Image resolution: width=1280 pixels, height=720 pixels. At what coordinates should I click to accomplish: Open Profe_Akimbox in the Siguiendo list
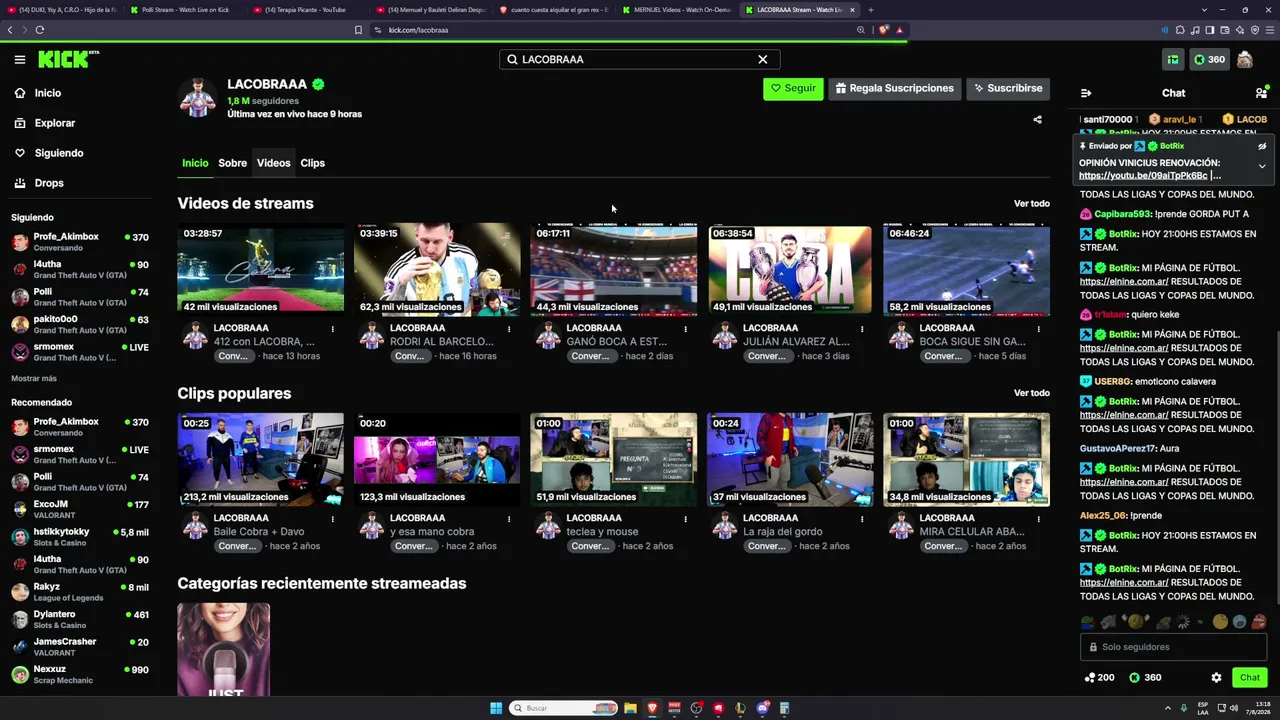[80, 242]
